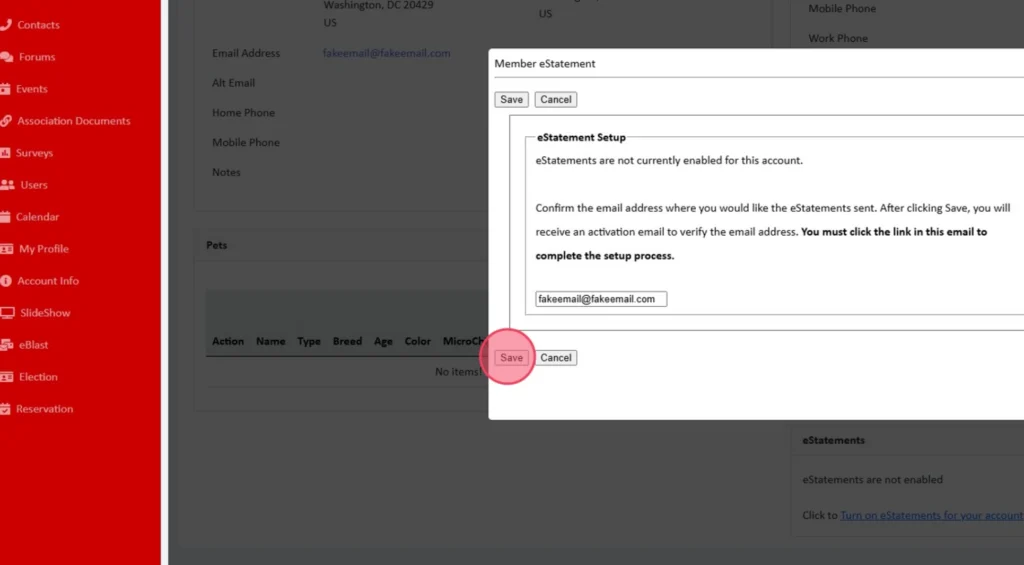Click the chat bubbles icon beside Forums

[6, 57]
